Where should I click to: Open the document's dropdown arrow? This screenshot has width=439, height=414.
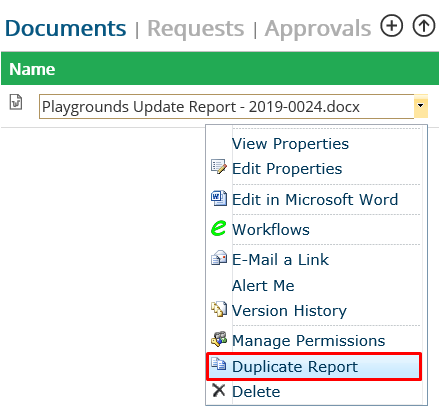click(x=421, y=106)
